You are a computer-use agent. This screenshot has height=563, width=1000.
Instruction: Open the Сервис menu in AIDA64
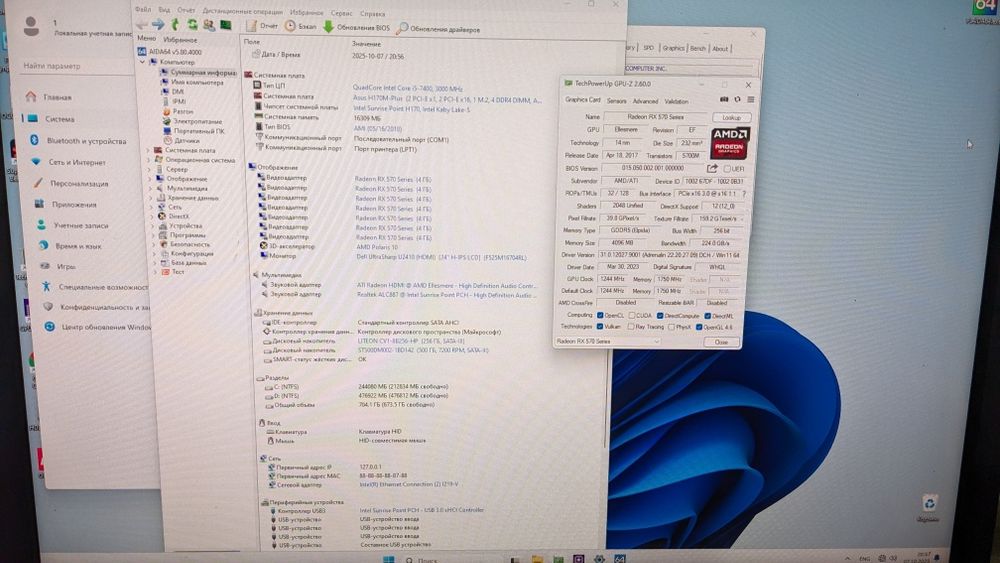(341, 13)
